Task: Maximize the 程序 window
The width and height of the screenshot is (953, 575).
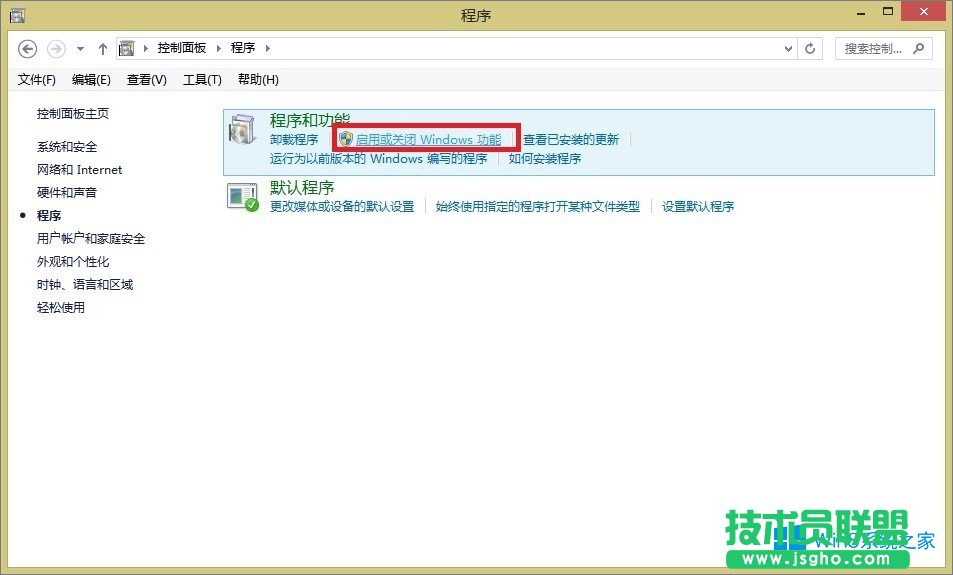Action: [888, 12]
